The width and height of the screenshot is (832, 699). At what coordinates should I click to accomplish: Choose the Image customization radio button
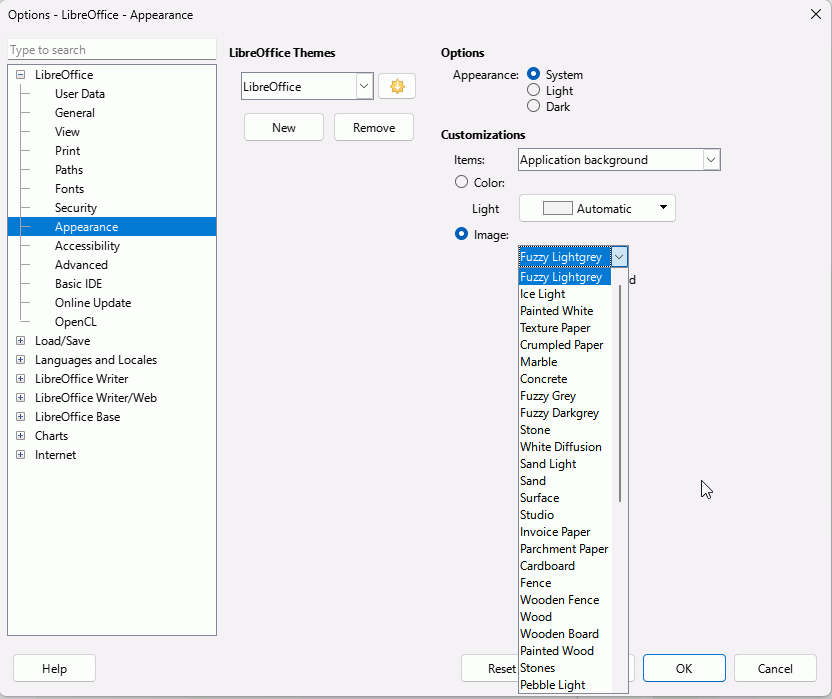tap(462, 234)
